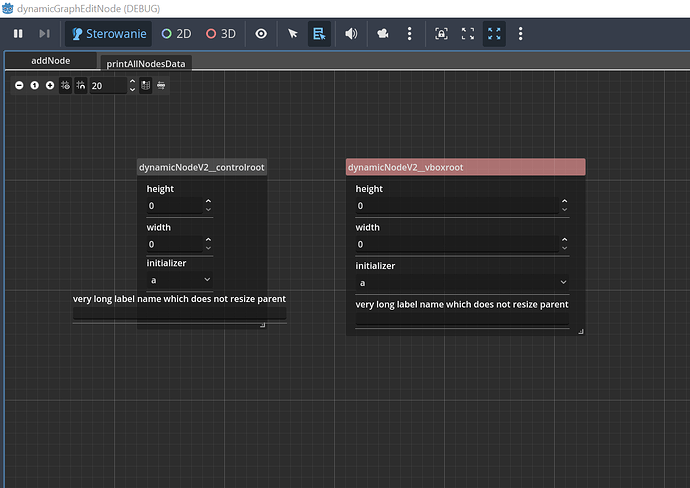Toggle the graph minimap icon
Image resolution: width=690 pixels, height=488 pixels.
pyautogui.click(x=145, y=86)
